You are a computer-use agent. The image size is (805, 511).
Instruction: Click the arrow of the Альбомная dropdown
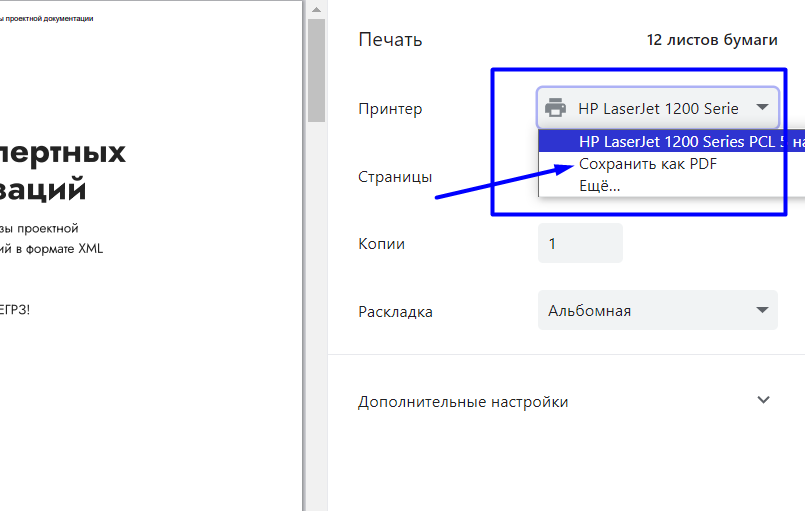[762, 310]
